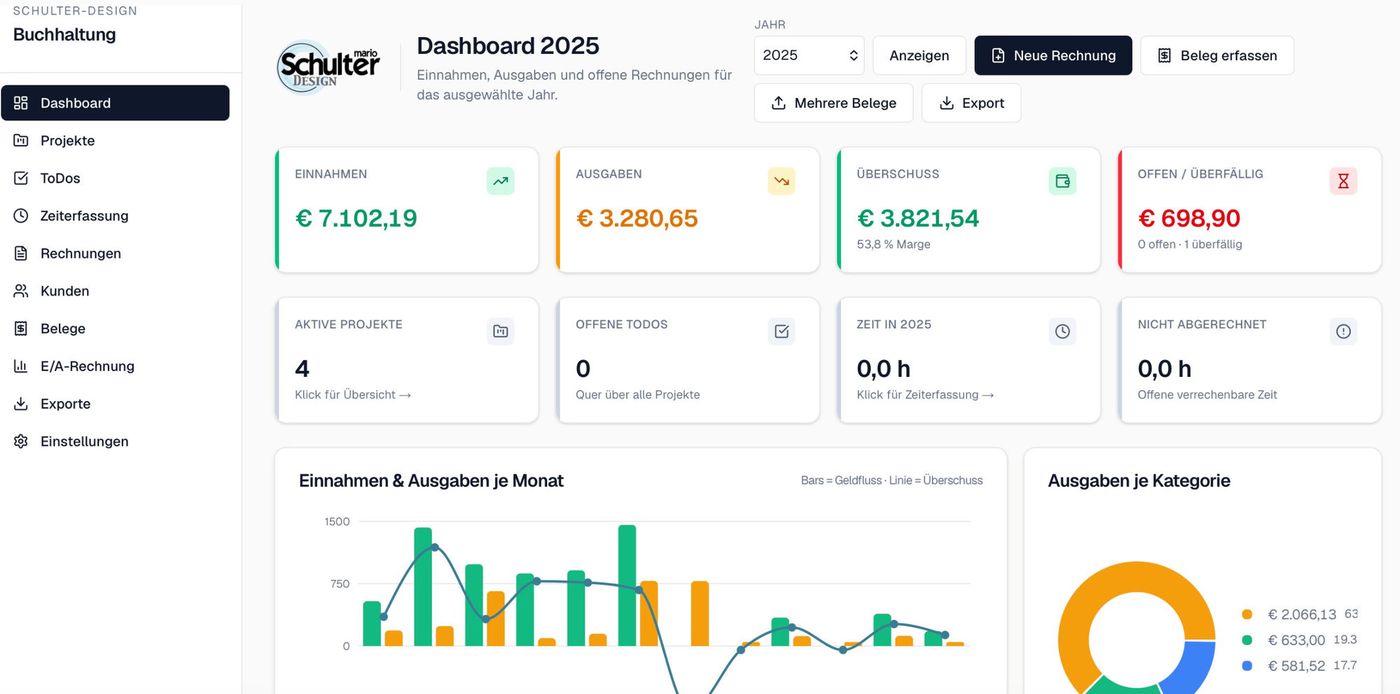
Task: Click the Nicht abgerechnet alert icon
Action: [x=1344, y=331]
